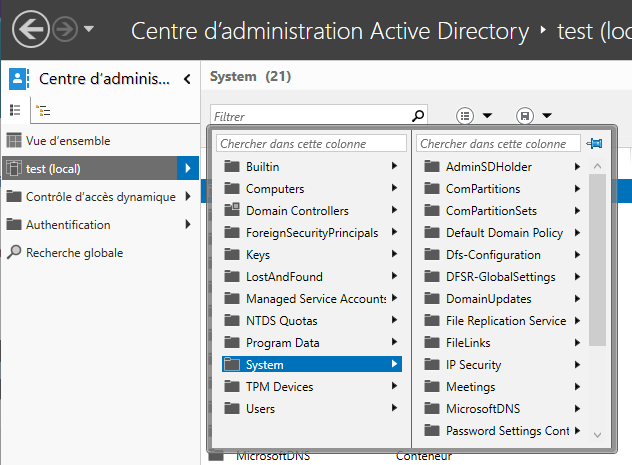Expand the MicrosoftDNS folder arrow
This screenshot has height=465, width=632.
pos(578,409)
